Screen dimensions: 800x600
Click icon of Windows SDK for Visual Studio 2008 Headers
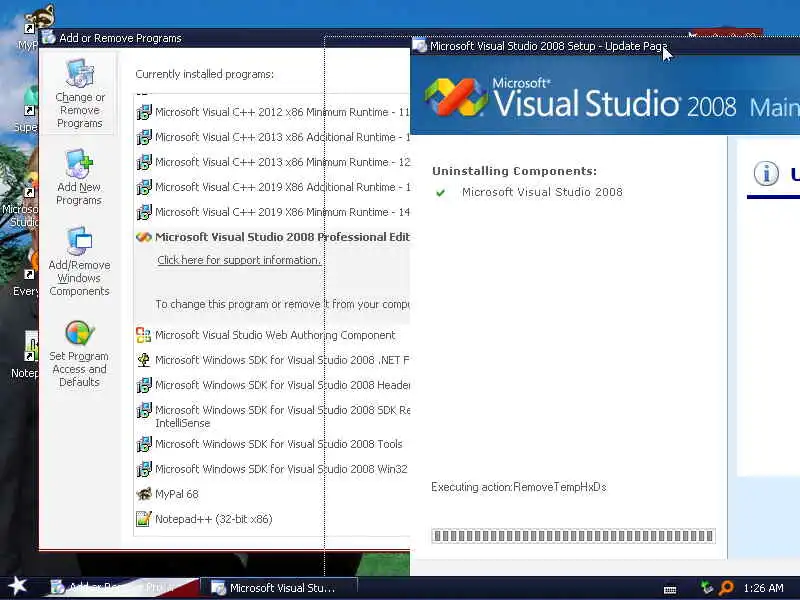144,385
